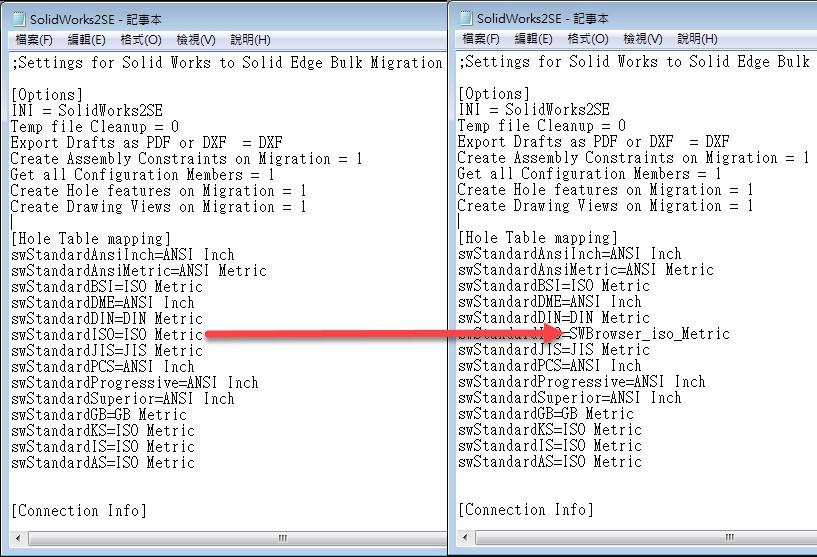The height and width of the screenshot is (557, 817).
Task: Click the Notepad icon in right window title
Action: coord(465,18)
